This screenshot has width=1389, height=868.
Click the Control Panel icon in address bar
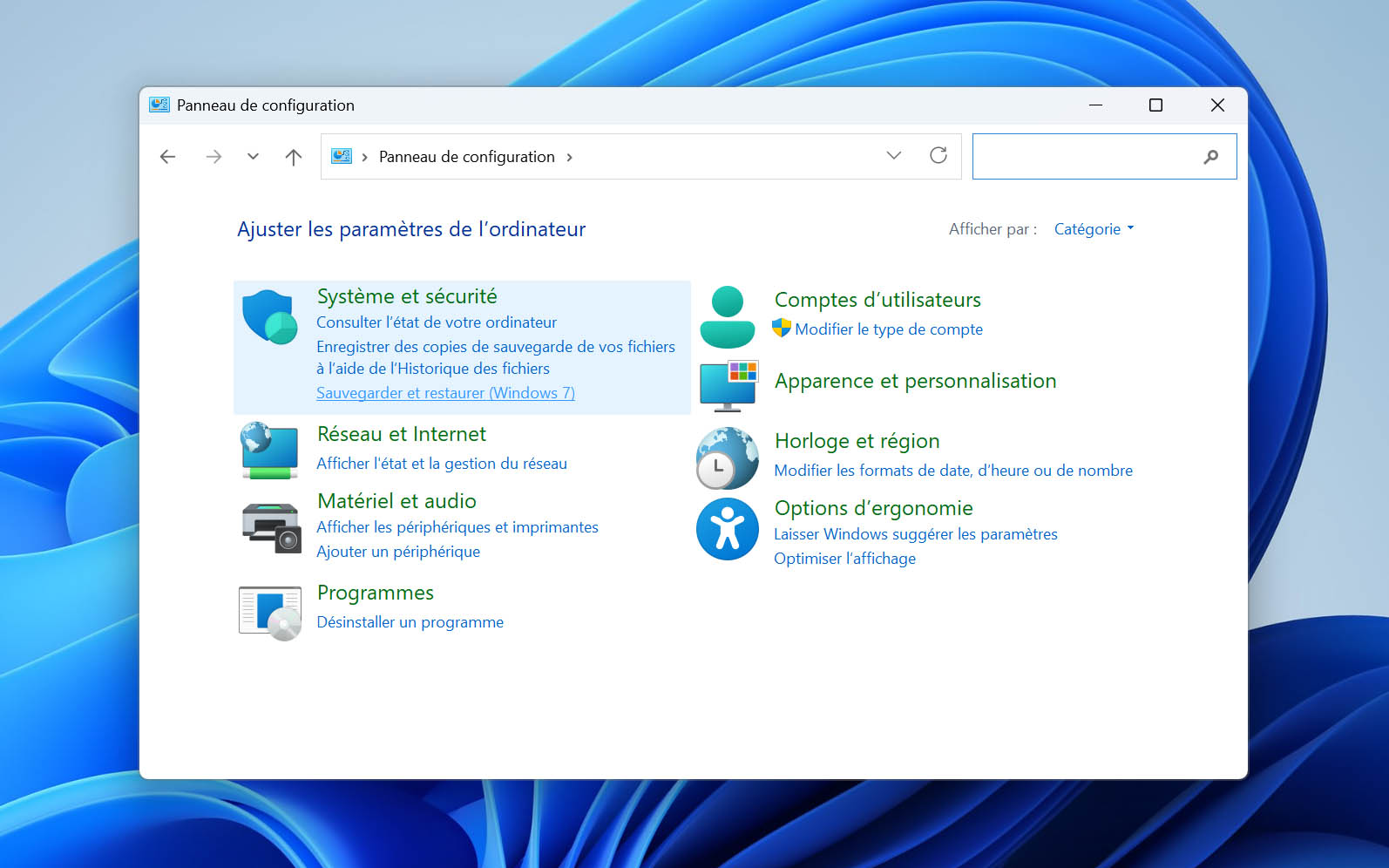342,156
